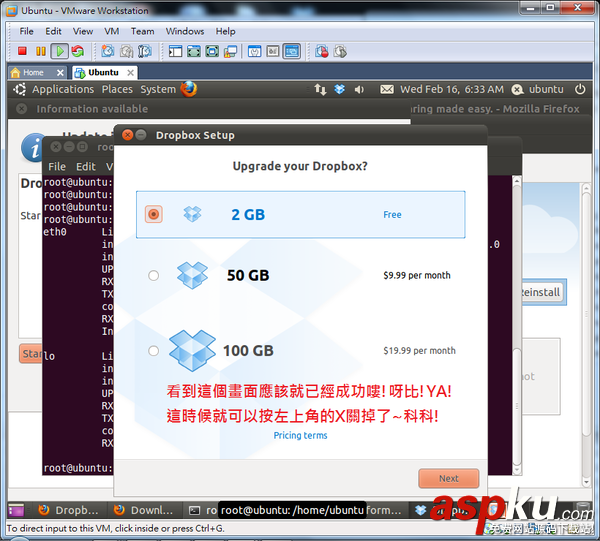This screenshot has height=541, width=600.
Task: Click the 50 GB plan label
Action: (248, 275)
